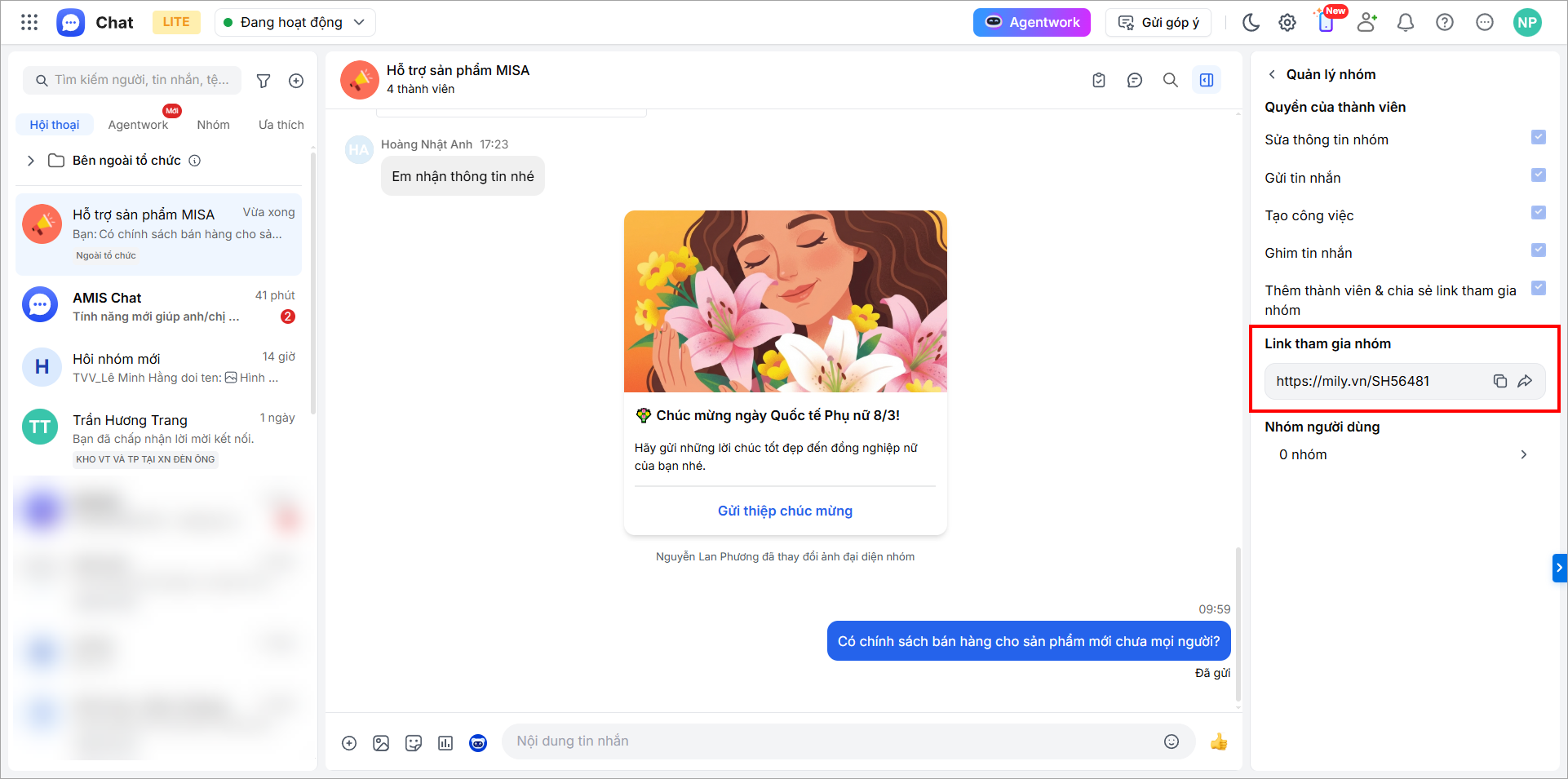
Task: Send a thumbs-up like
Action: pos(1219,741)
